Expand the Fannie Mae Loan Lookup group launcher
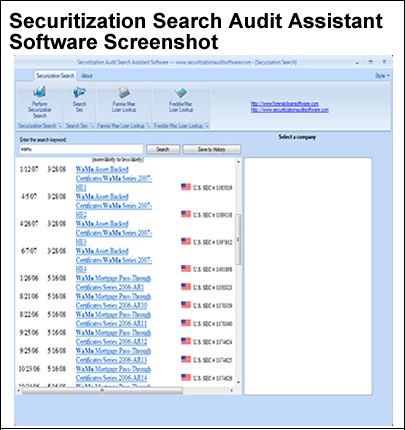405x430 pixels. [x=148, y=126]
